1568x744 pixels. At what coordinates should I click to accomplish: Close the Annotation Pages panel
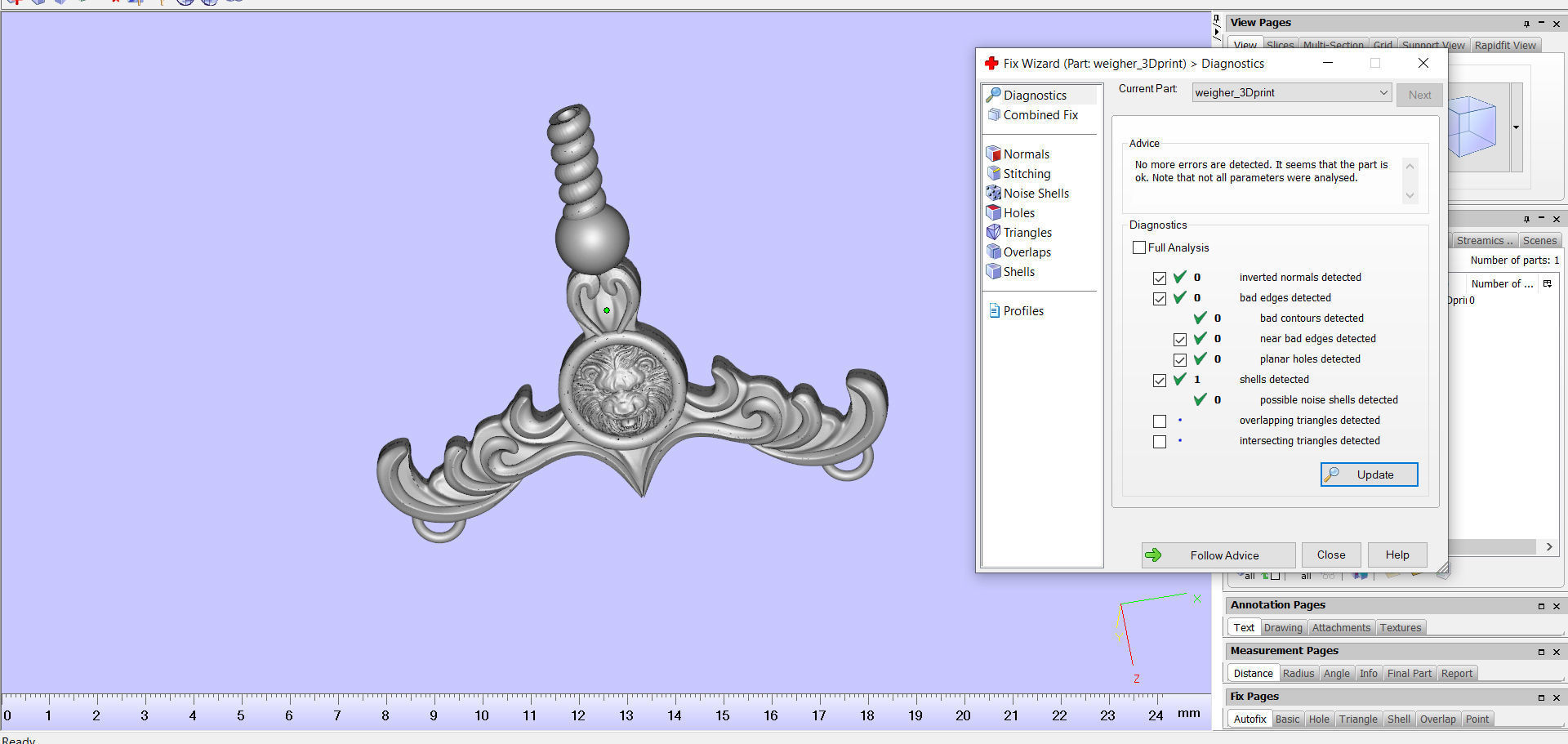click(1557, 606)
